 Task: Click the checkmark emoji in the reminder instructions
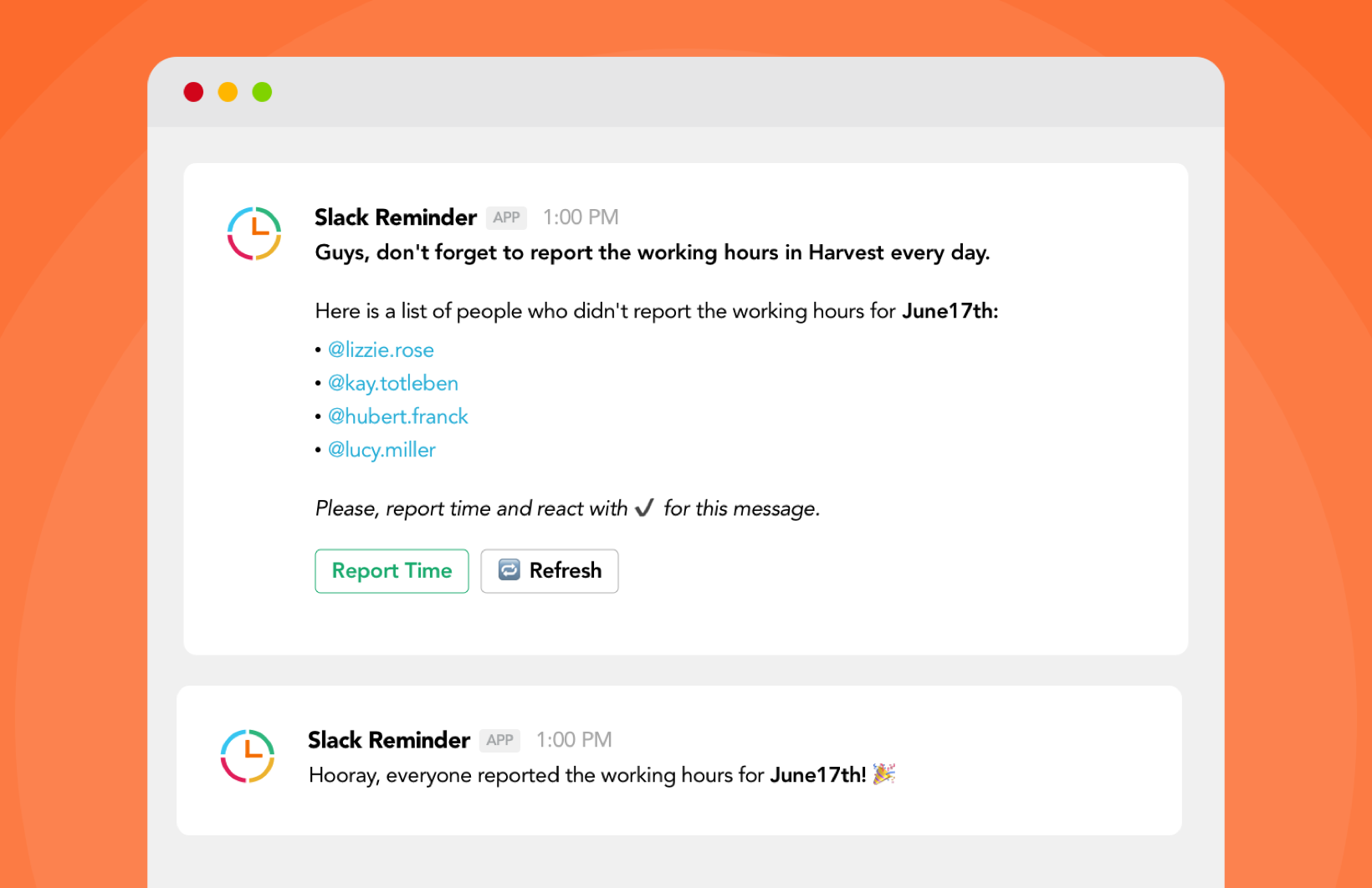(643, 508)
